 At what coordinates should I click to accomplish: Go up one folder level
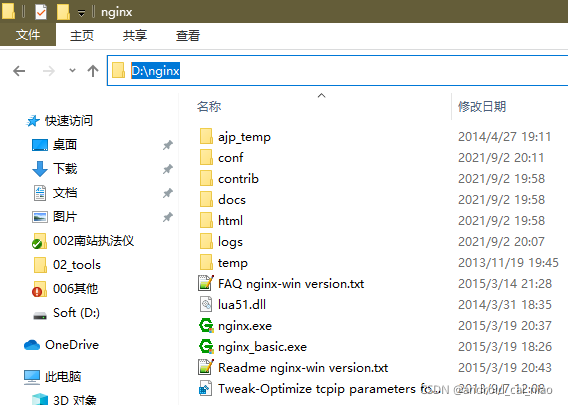[x=93, y=71]
